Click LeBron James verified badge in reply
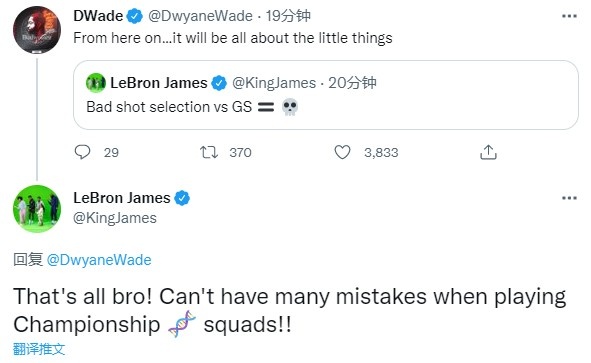This screenshot has width=591, height=363. point(182,198)
